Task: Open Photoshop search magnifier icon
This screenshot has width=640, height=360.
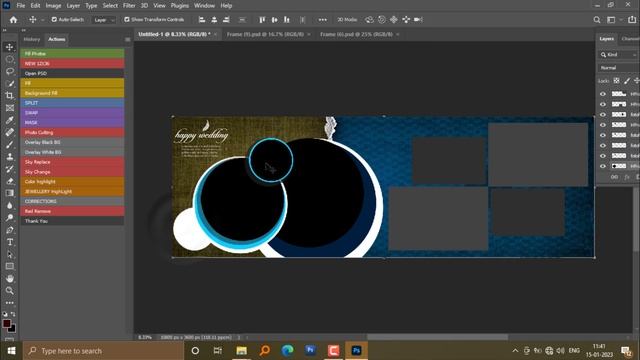Action: (x=597, y=20)
